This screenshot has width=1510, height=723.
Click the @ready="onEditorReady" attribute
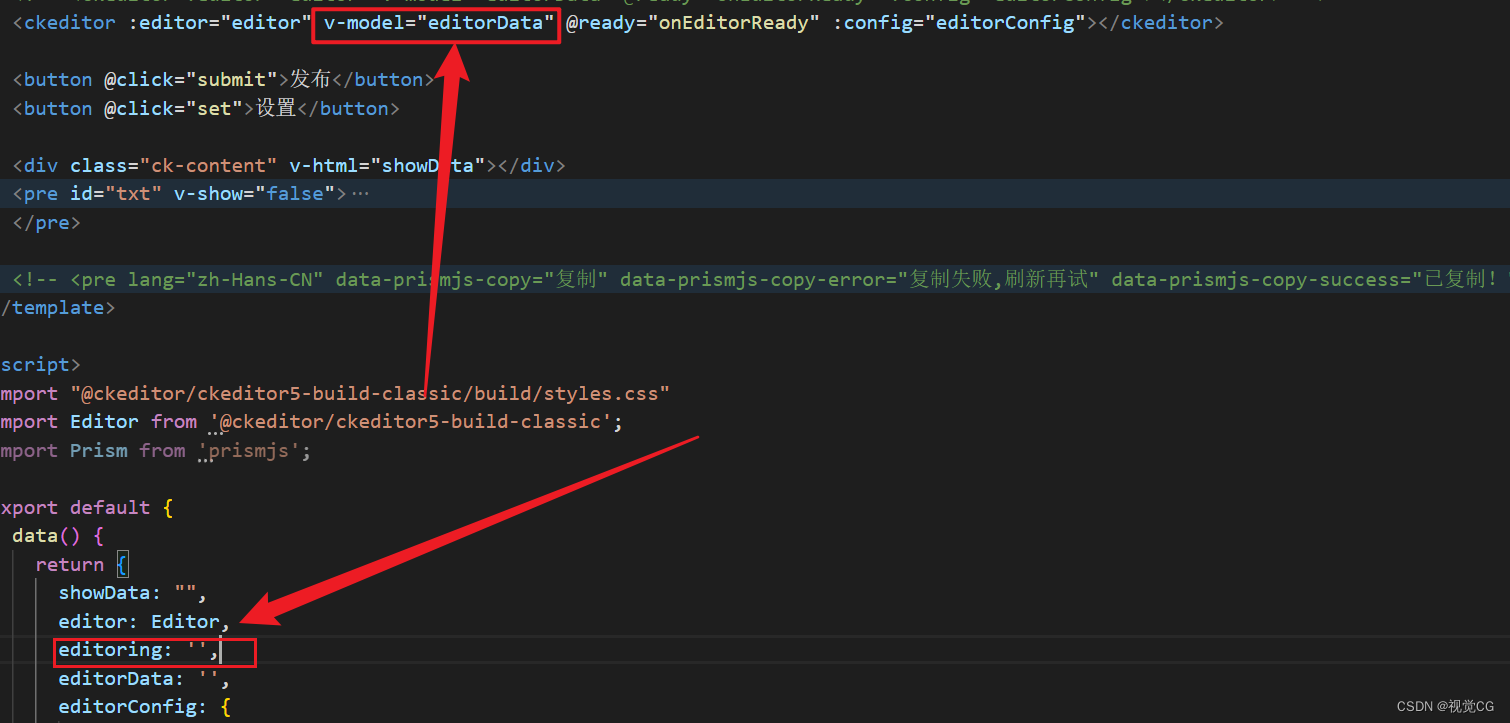pyautogui.click(x=692, y=23)
